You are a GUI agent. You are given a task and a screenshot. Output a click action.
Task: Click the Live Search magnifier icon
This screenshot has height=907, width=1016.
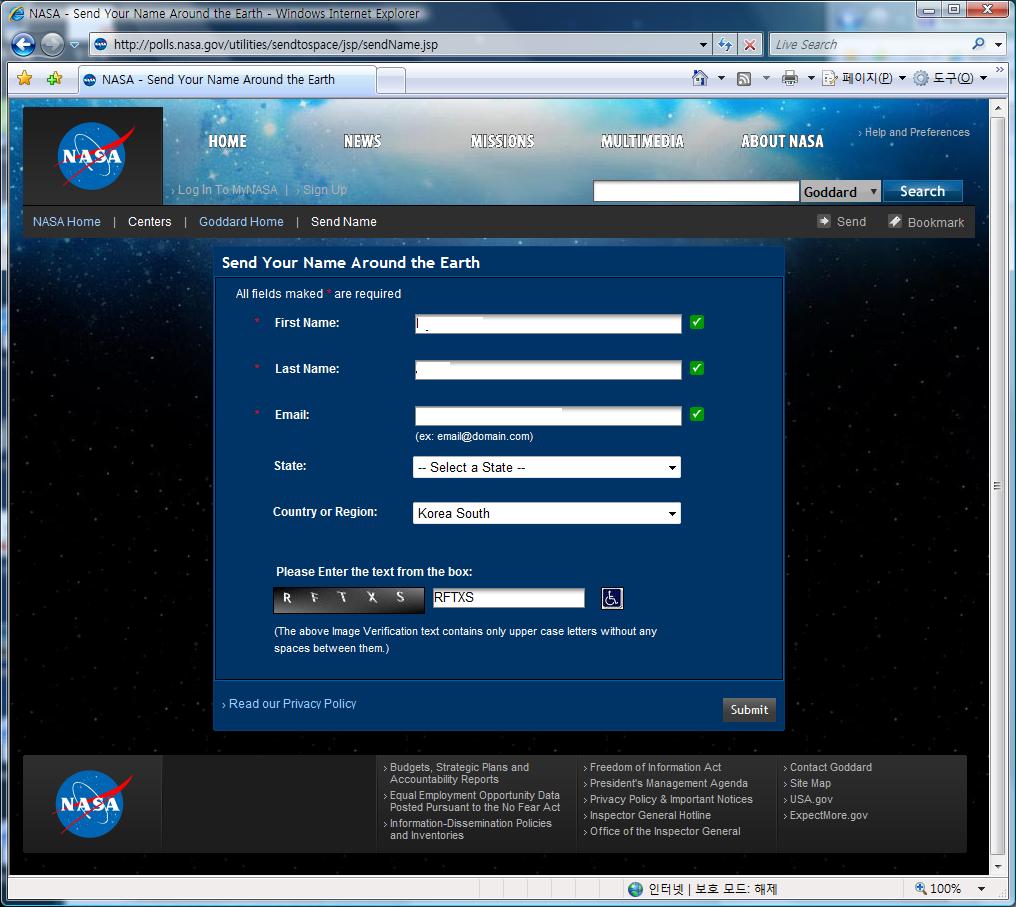(x=978, y=43)
